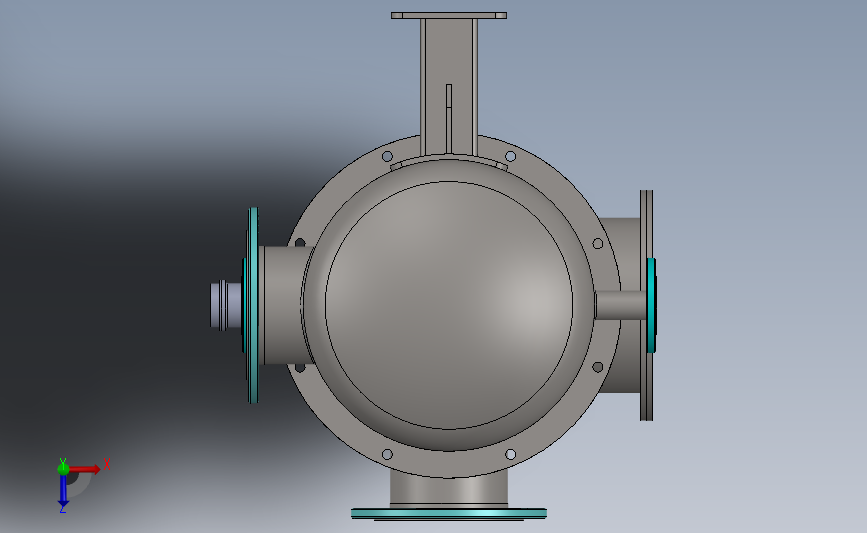Select the thin vertical rib inside the top duct

click(x=448, y=118)
